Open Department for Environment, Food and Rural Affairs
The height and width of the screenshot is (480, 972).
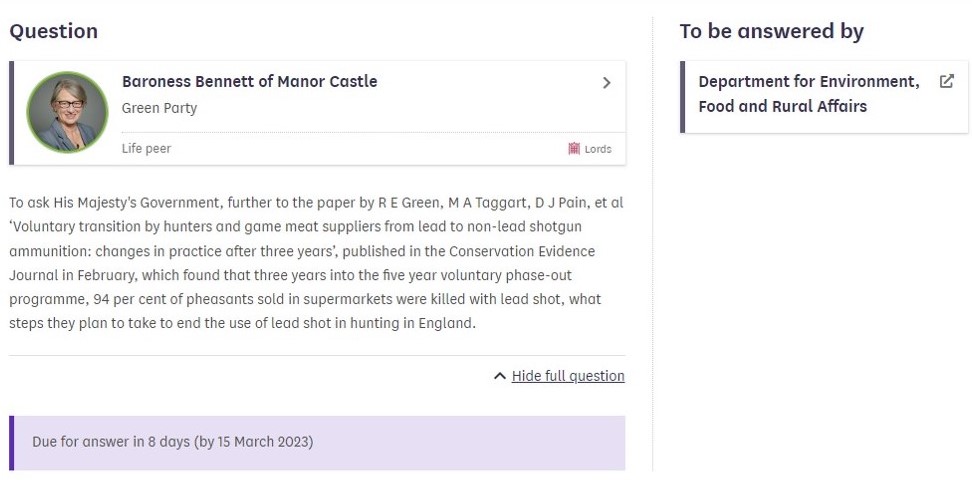click(x=808, y=94)
